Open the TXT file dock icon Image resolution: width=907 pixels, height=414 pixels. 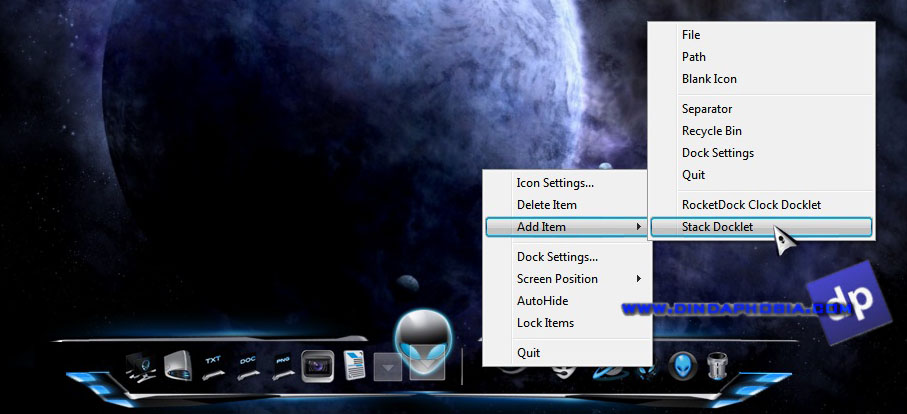(212, 368)
